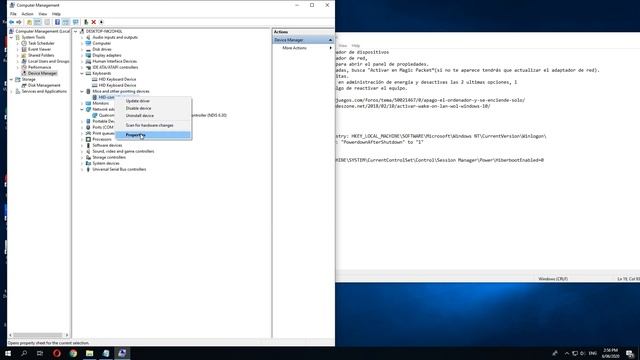Open the Action menu
The width and height of the screenshot is (640, 360).
click(x=27, y=14)
